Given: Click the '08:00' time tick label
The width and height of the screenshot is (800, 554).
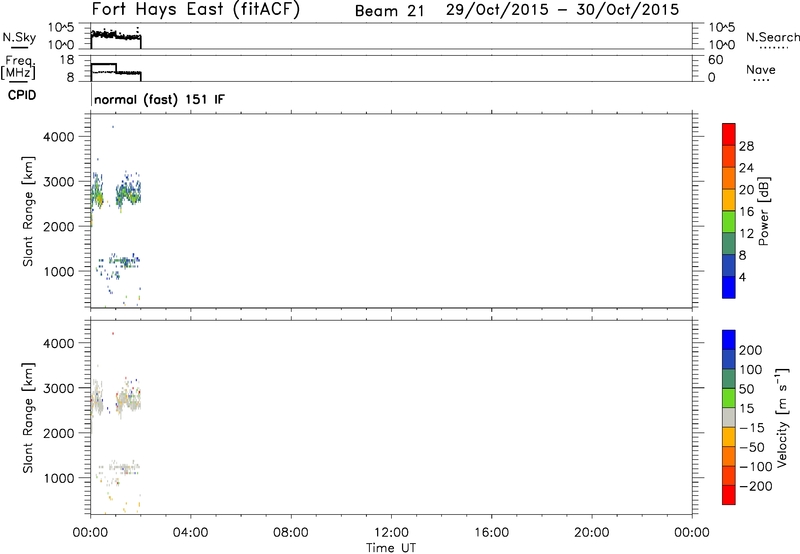Looking at the screenshot, I should 291,533.
